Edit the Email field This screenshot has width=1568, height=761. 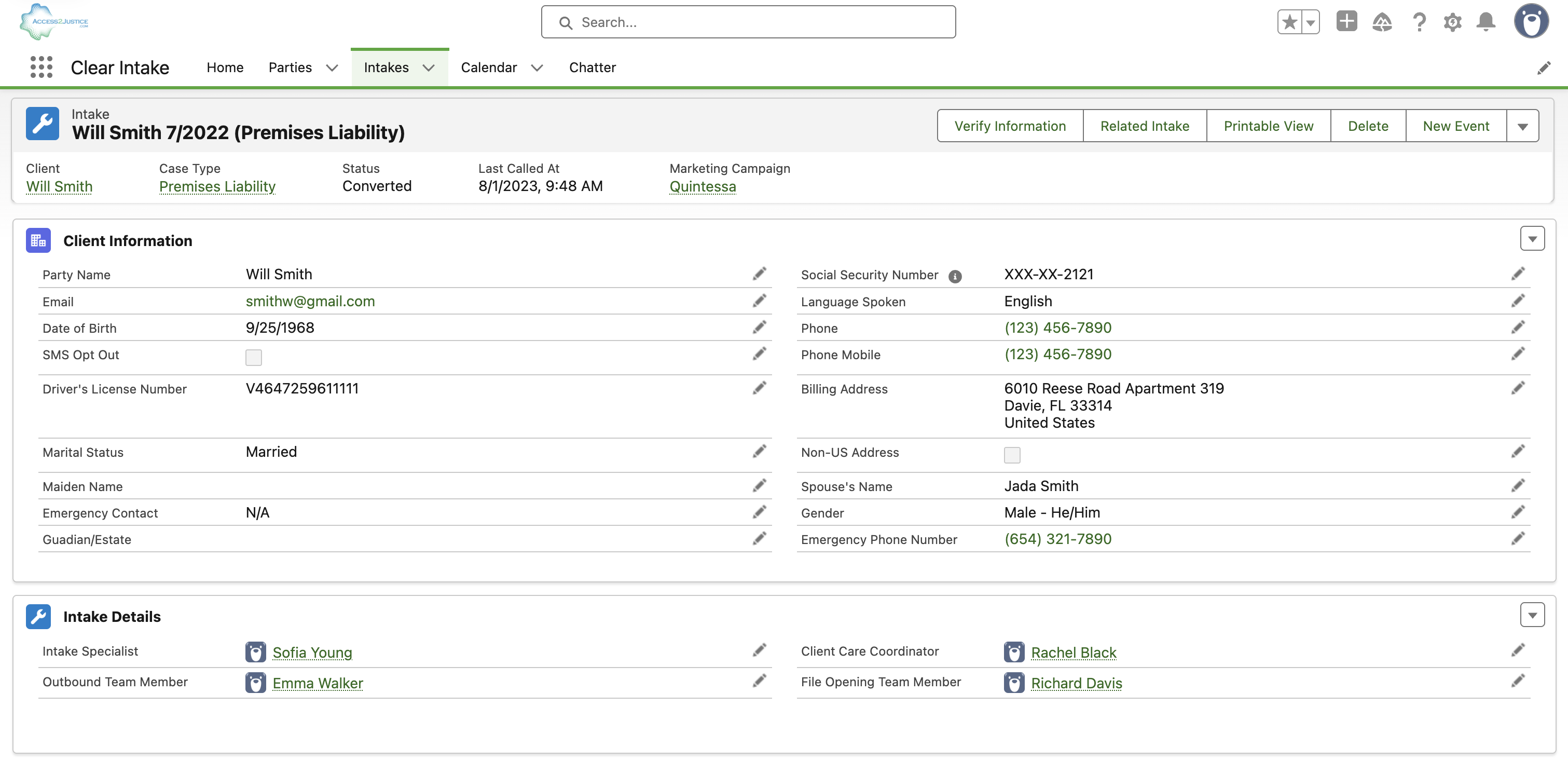(x=759, y=301)
